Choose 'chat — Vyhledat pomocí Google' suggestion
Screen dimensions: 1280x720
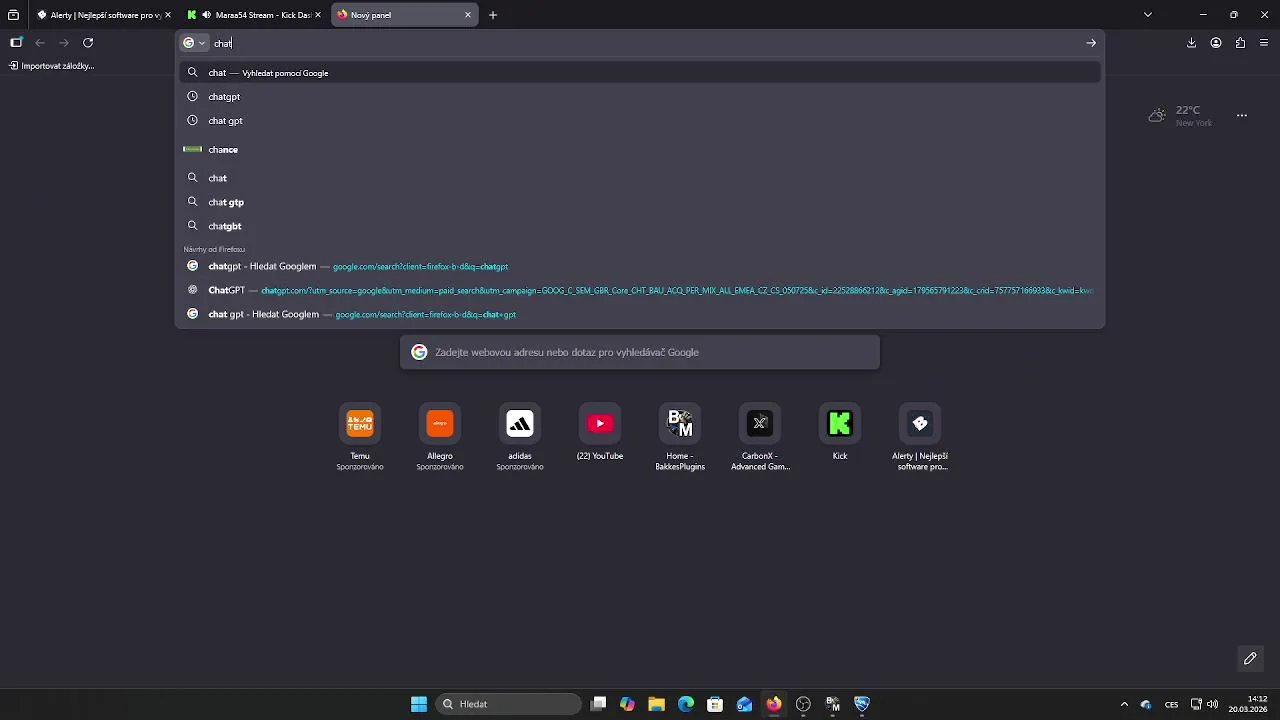pyautogui.click(x=640, y=73)
